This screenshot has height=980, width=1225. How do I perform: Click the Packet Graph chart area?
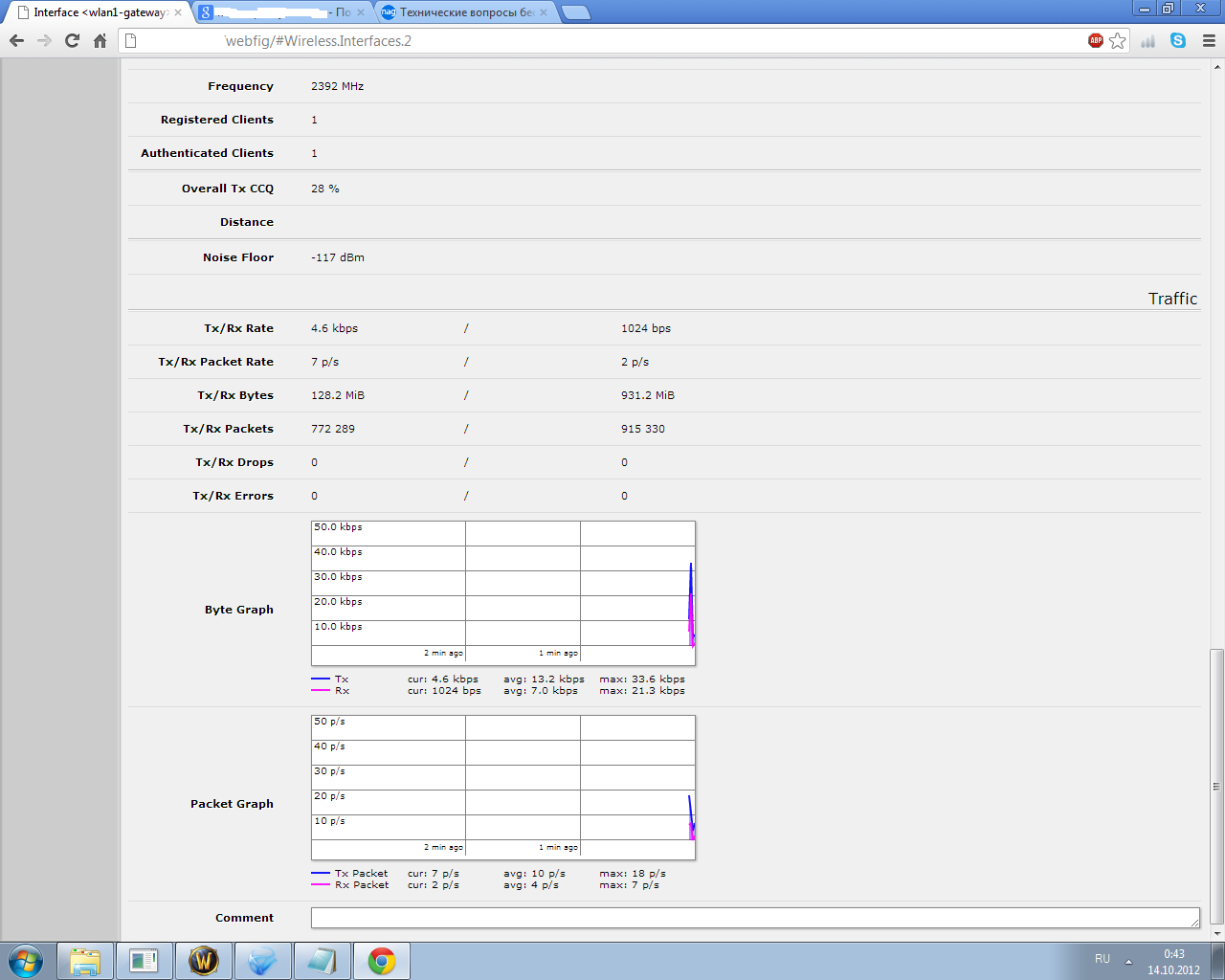pos(503,788)
